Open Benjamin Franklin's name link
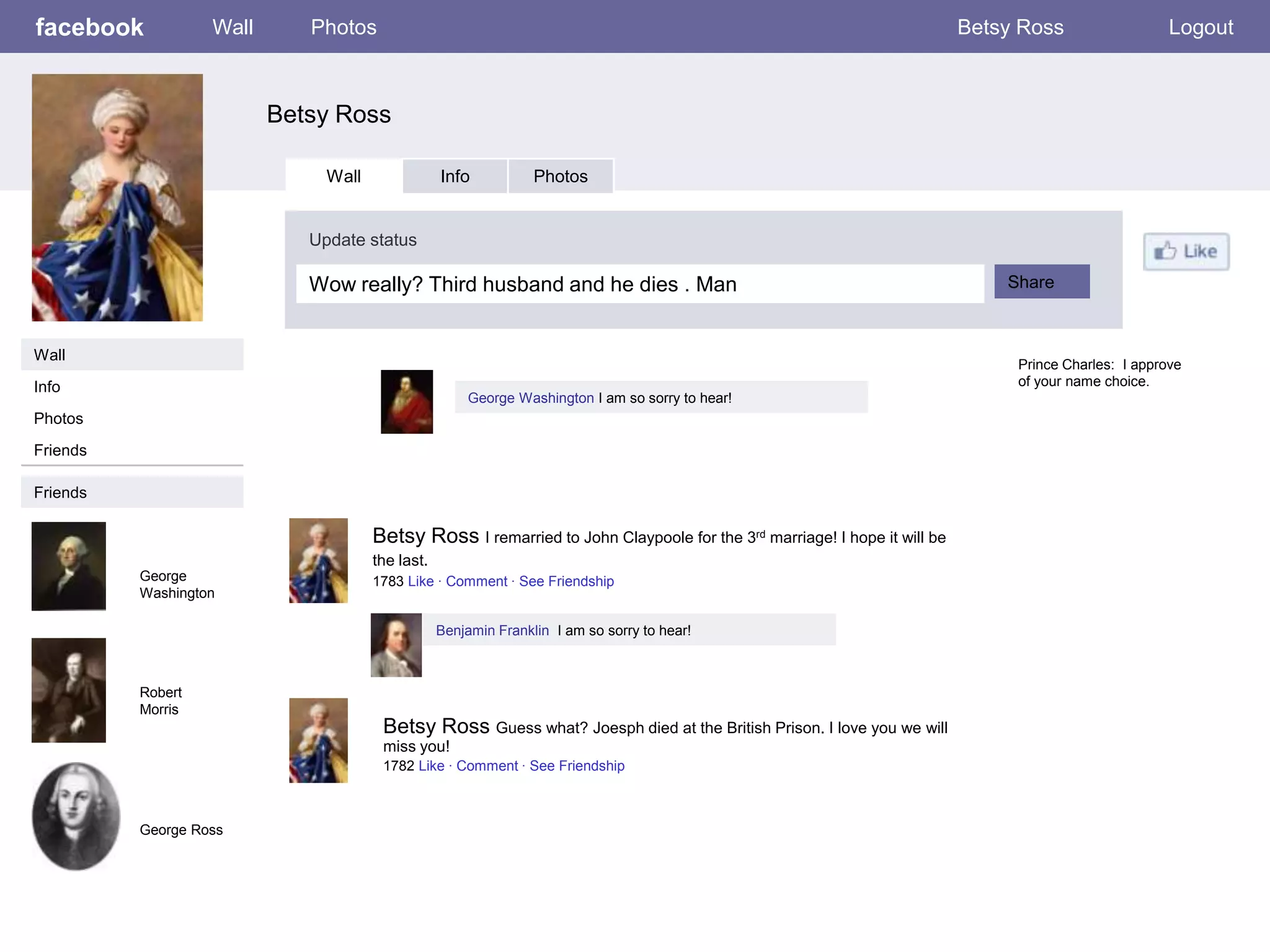Image resolution: width=1270 pixels, height=952 pixels. pos(492,630)
